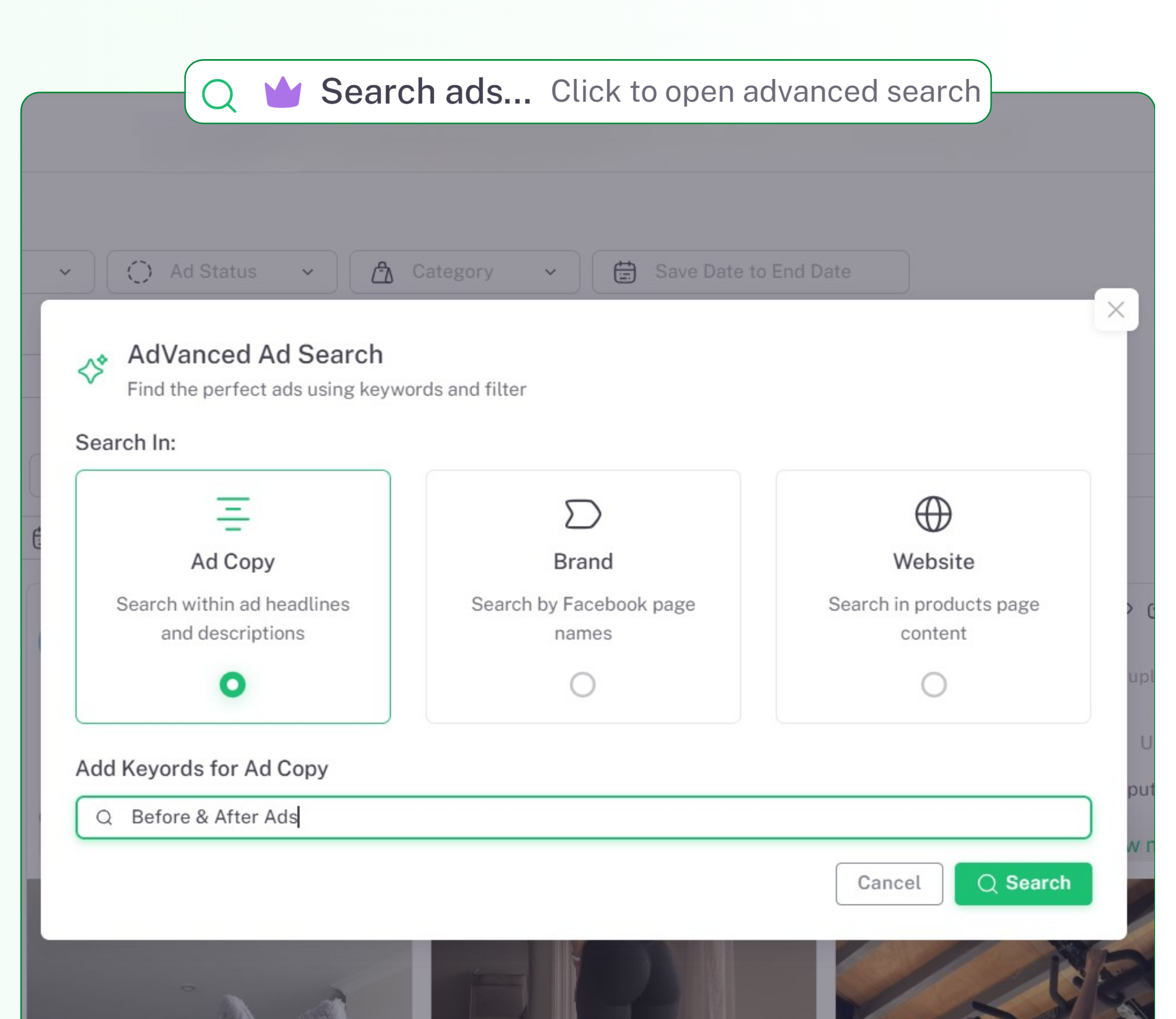
Task: Close the Advanced Ad Search dialog
Action: (x=1116, y=310)
